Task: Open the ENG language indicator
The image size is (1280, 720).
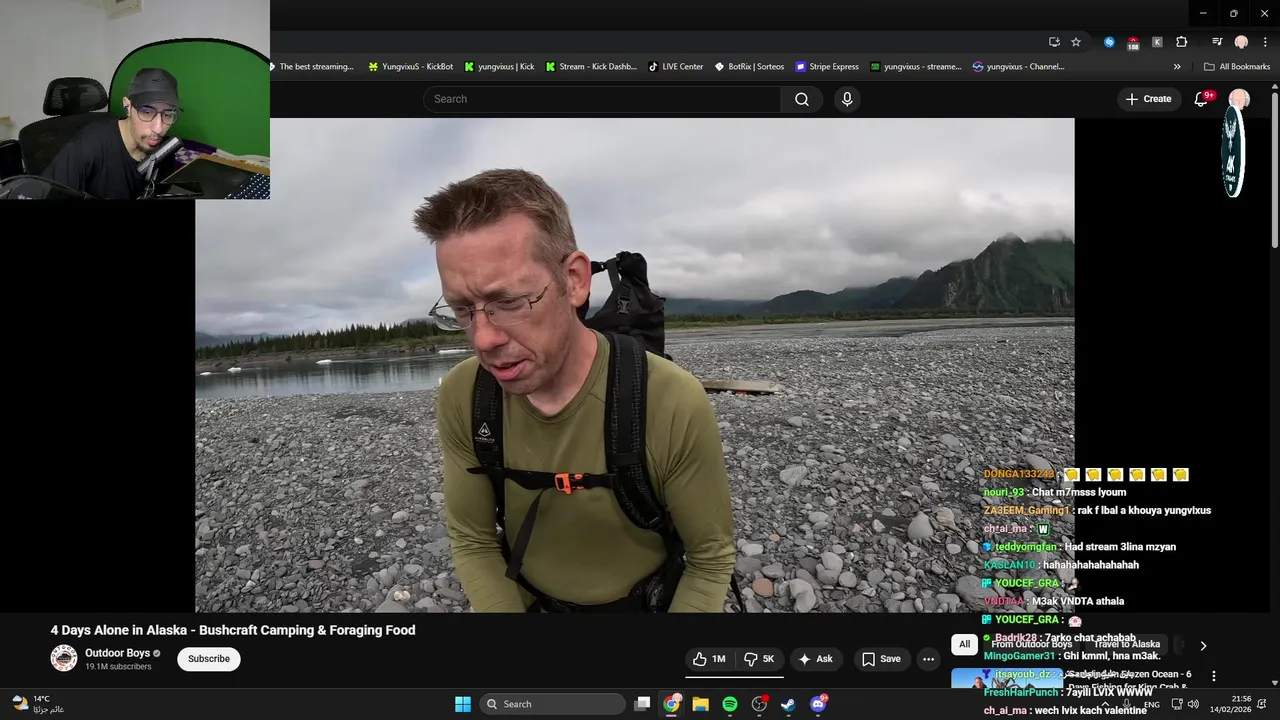Action: click(x=1152, y=704)
